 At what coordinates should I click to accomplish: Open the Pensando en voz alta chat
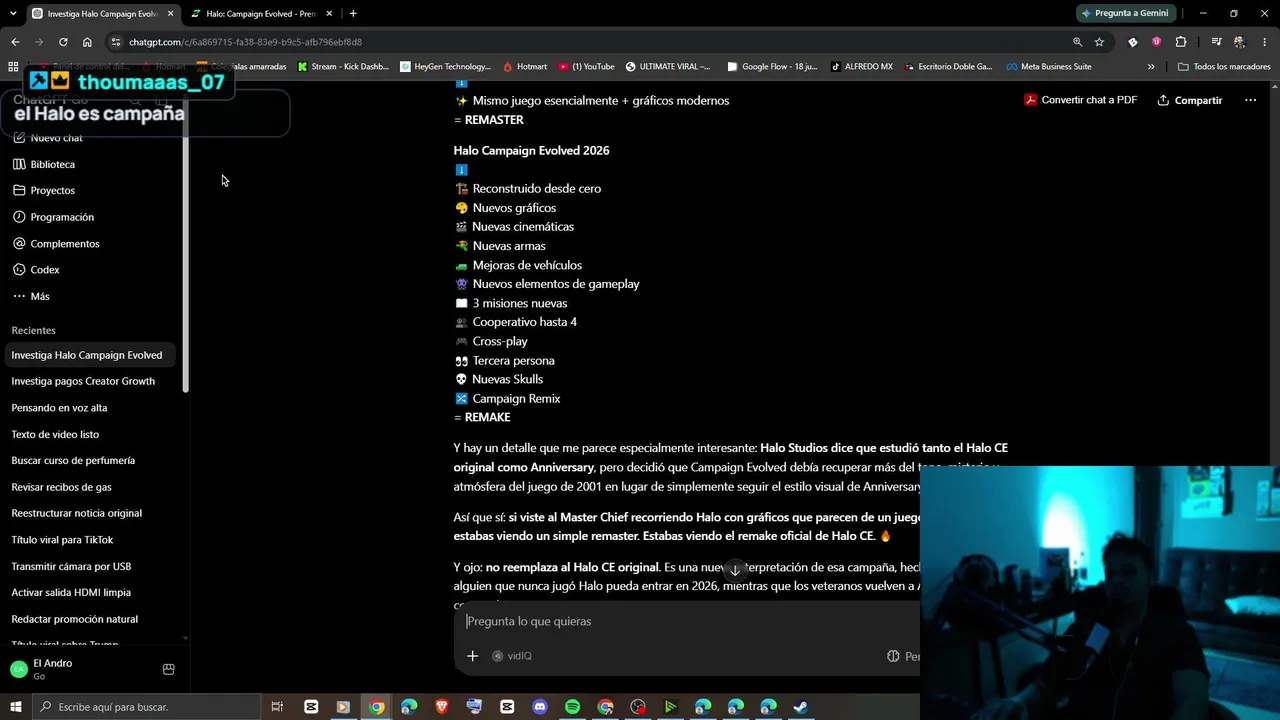click(90, 408)
